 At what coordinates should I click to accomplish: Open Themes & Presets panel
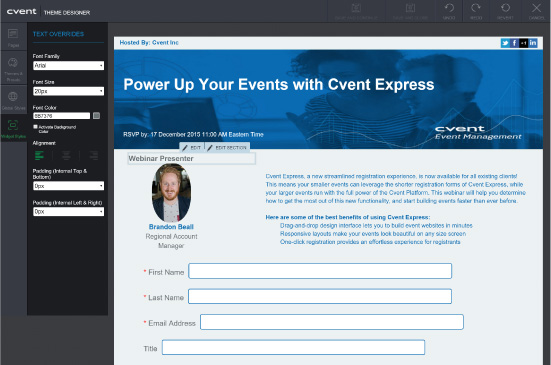tap(13, 68)
